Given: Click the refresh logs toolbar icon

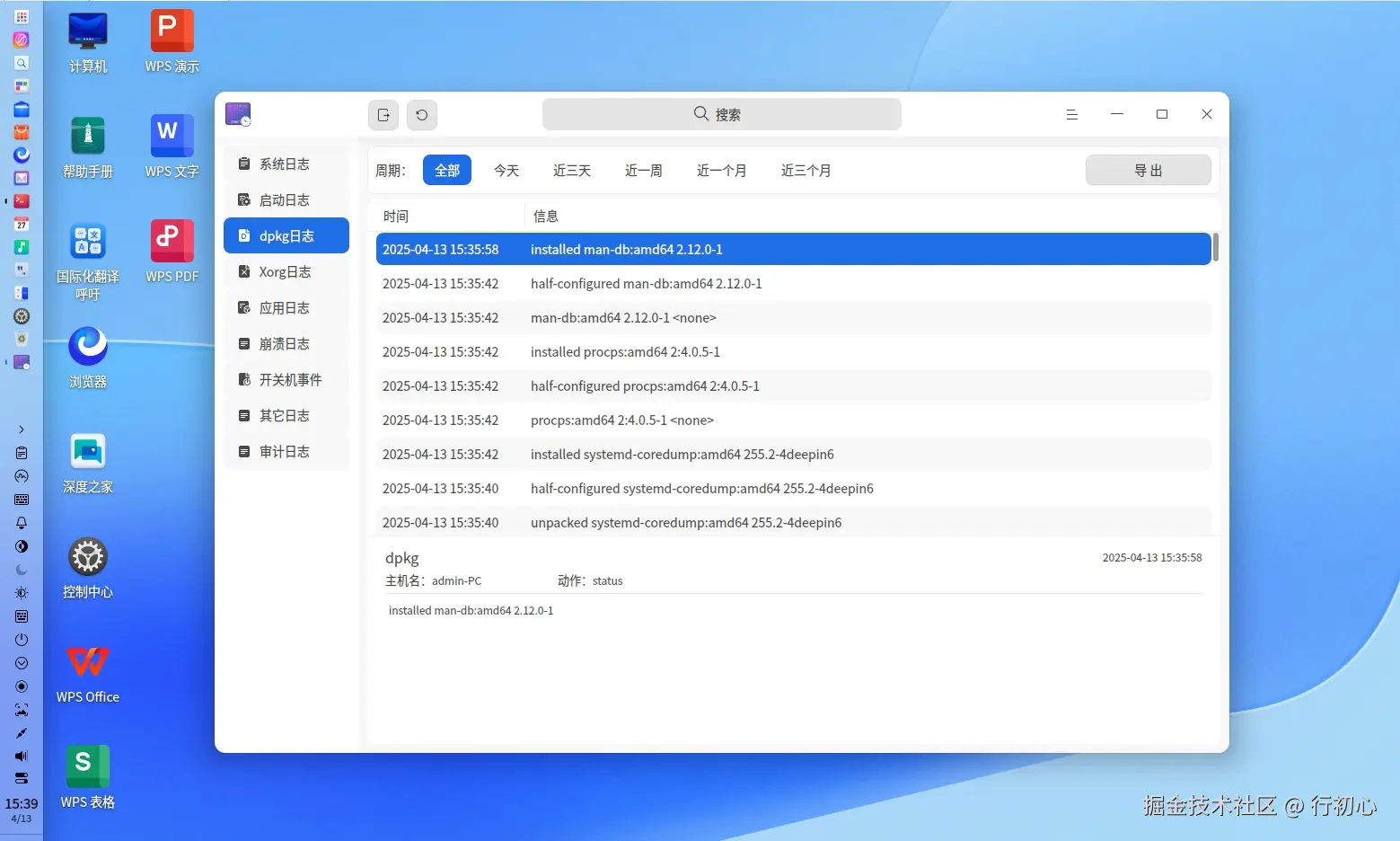Looking at the screenshot, I should (x=422, y=115).
